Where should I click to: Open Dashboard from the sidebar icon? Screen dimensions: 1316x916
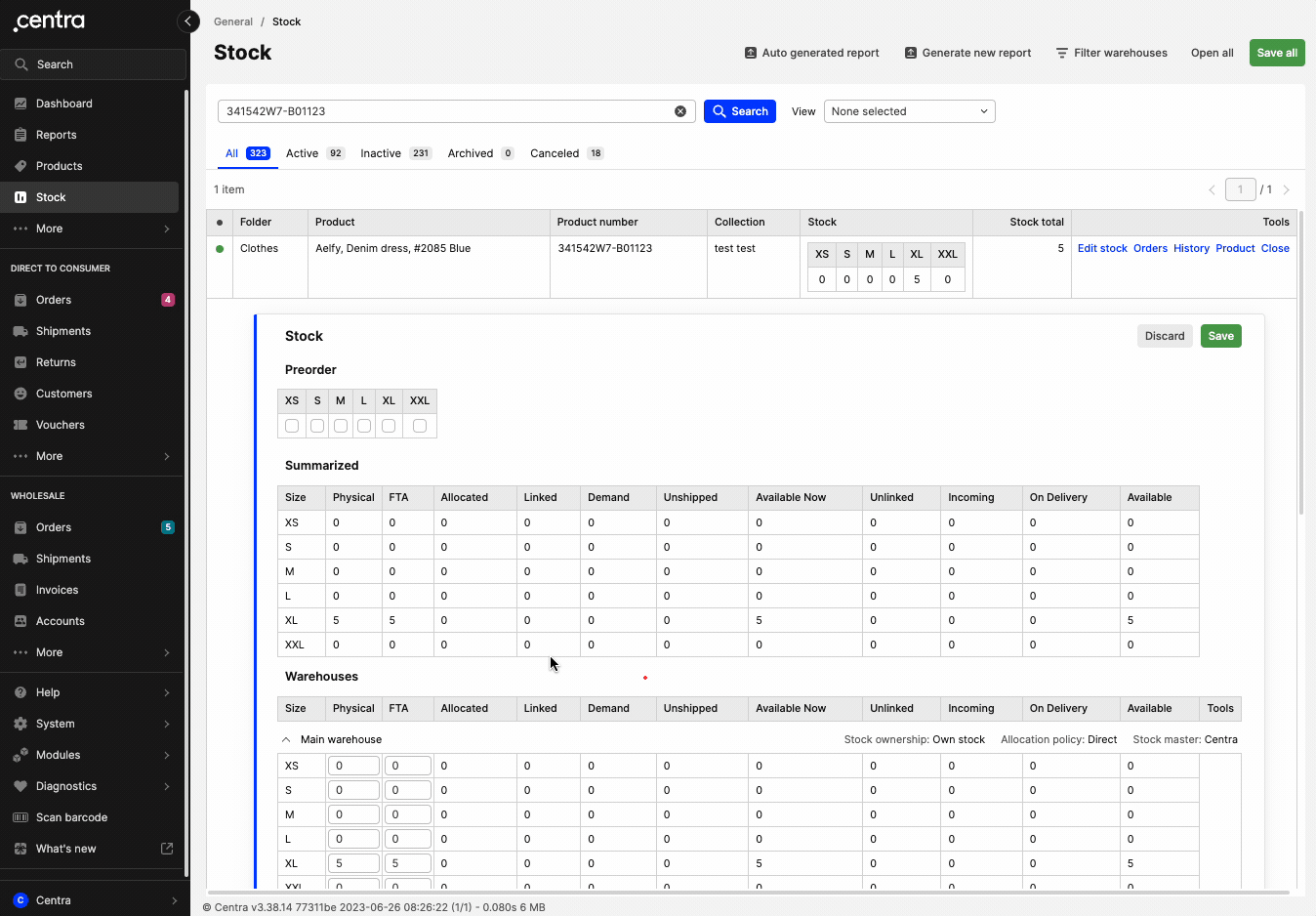point(21,104)
